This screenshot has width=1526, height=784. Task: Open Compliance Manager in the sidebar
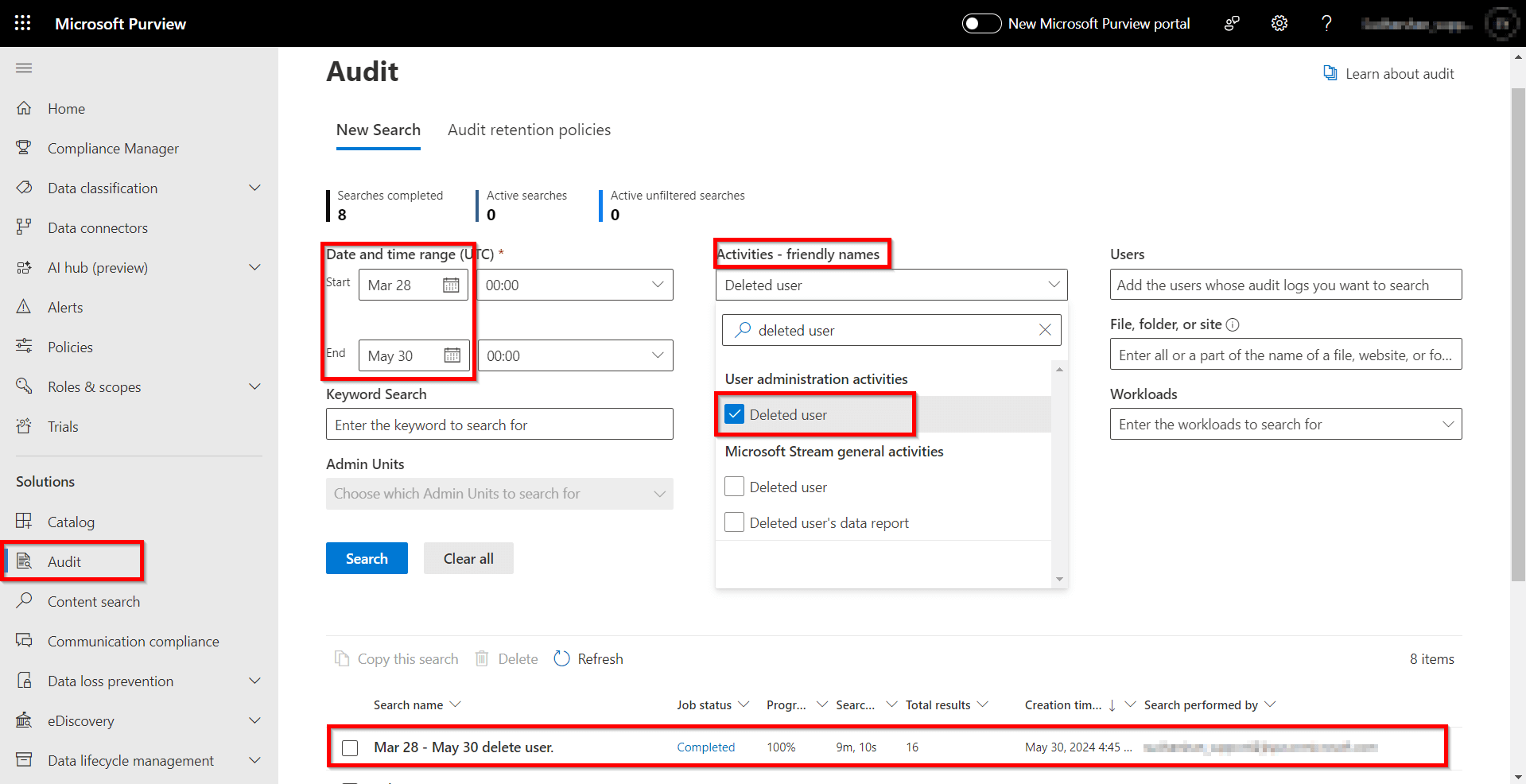point(113,148)
